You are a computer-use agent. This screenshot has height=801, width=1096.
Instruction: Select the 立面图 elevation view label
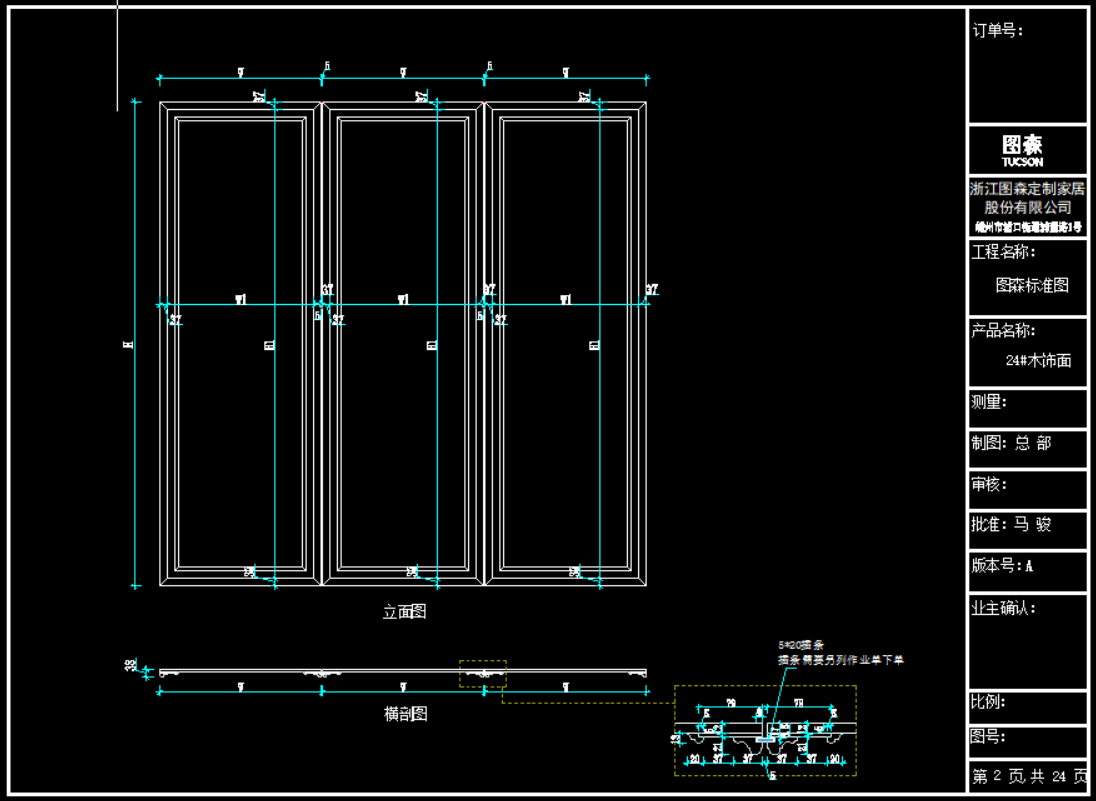click(404, 611)
